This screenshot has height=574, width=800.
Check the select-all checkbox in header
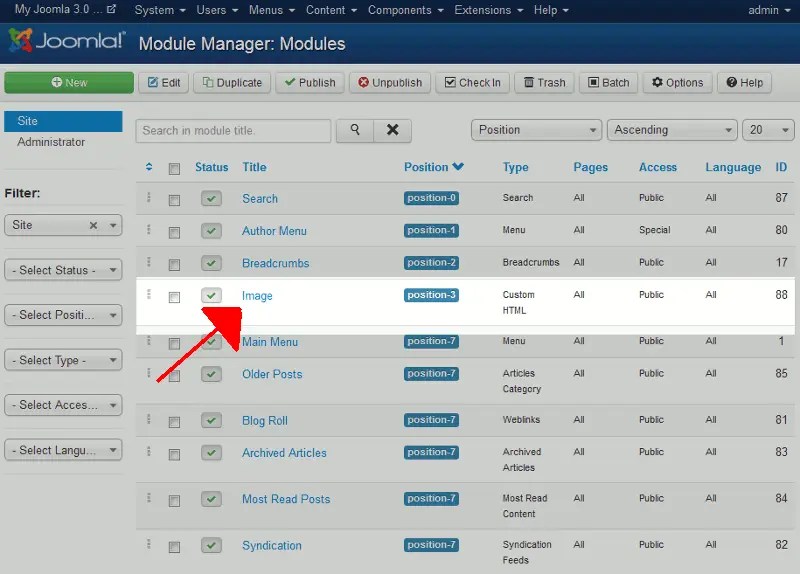[x=174, y=169]
